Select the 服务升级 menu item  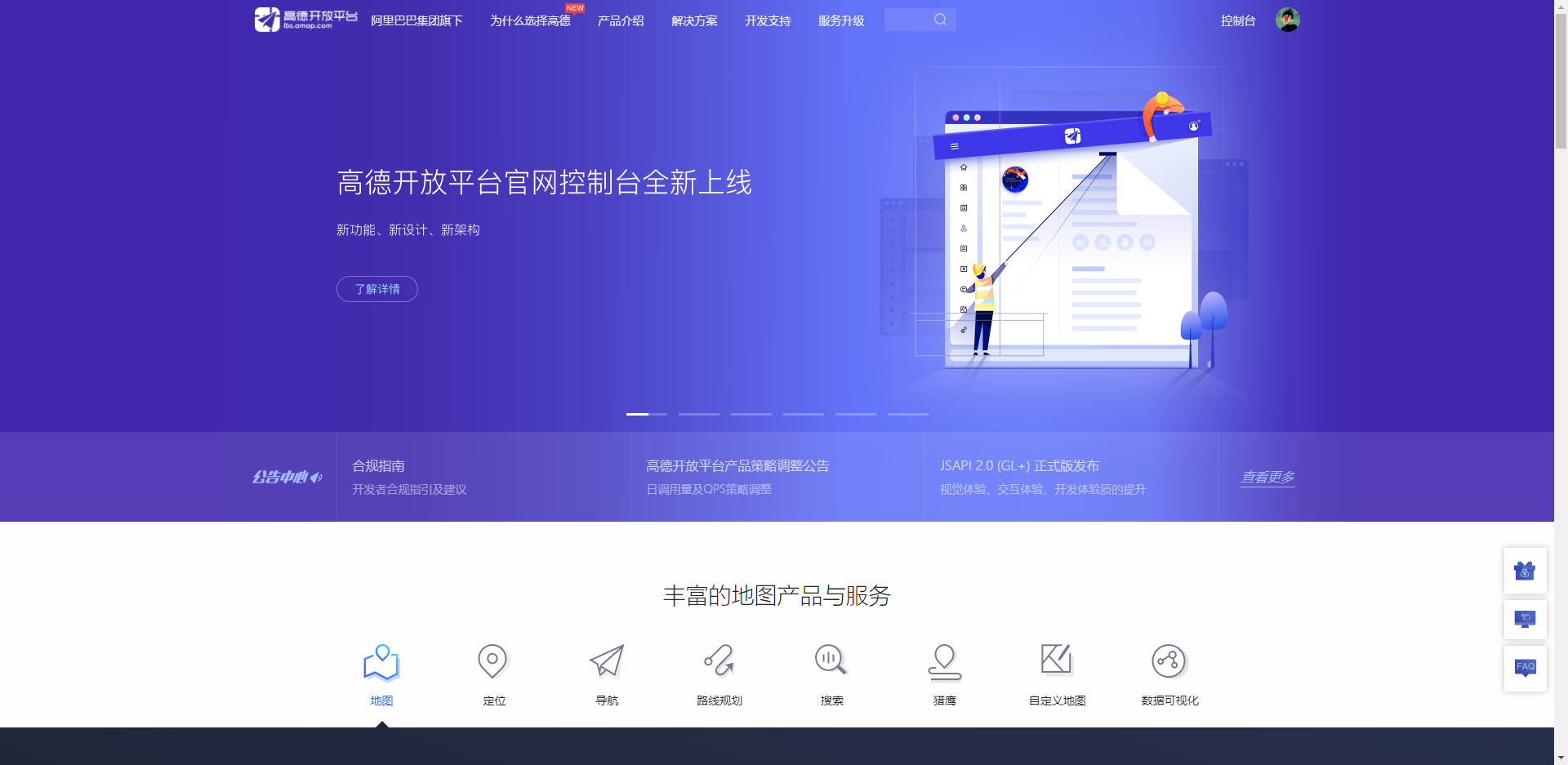click(x=840, y=20)
